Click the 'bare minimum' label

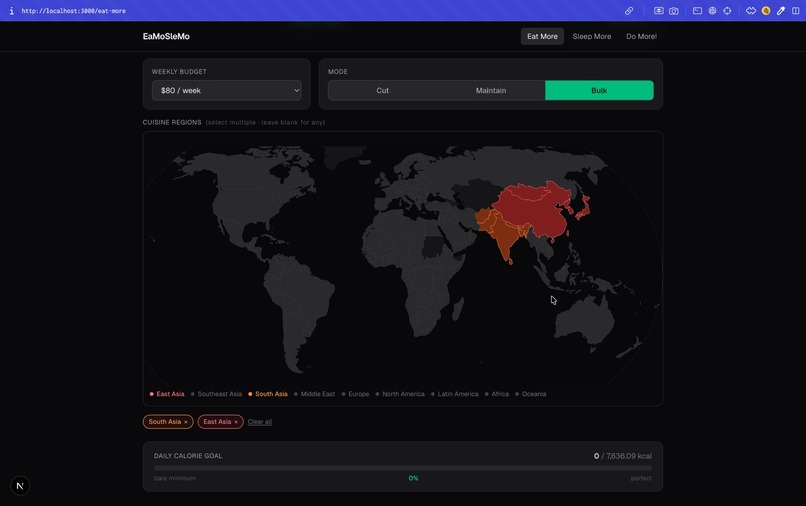[x=175, y=478]
